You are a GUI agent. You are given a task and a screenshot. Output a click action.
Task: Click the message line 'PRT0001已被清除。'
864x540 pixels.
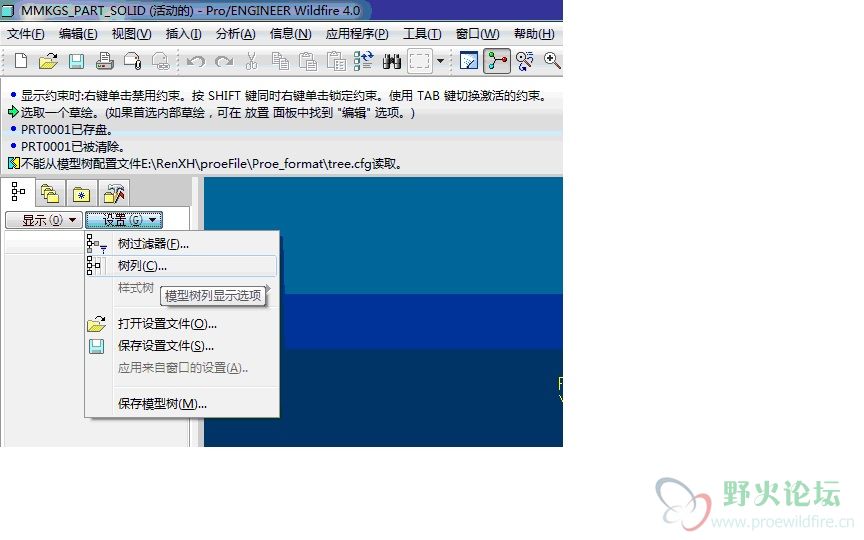(x=73, y=147)
